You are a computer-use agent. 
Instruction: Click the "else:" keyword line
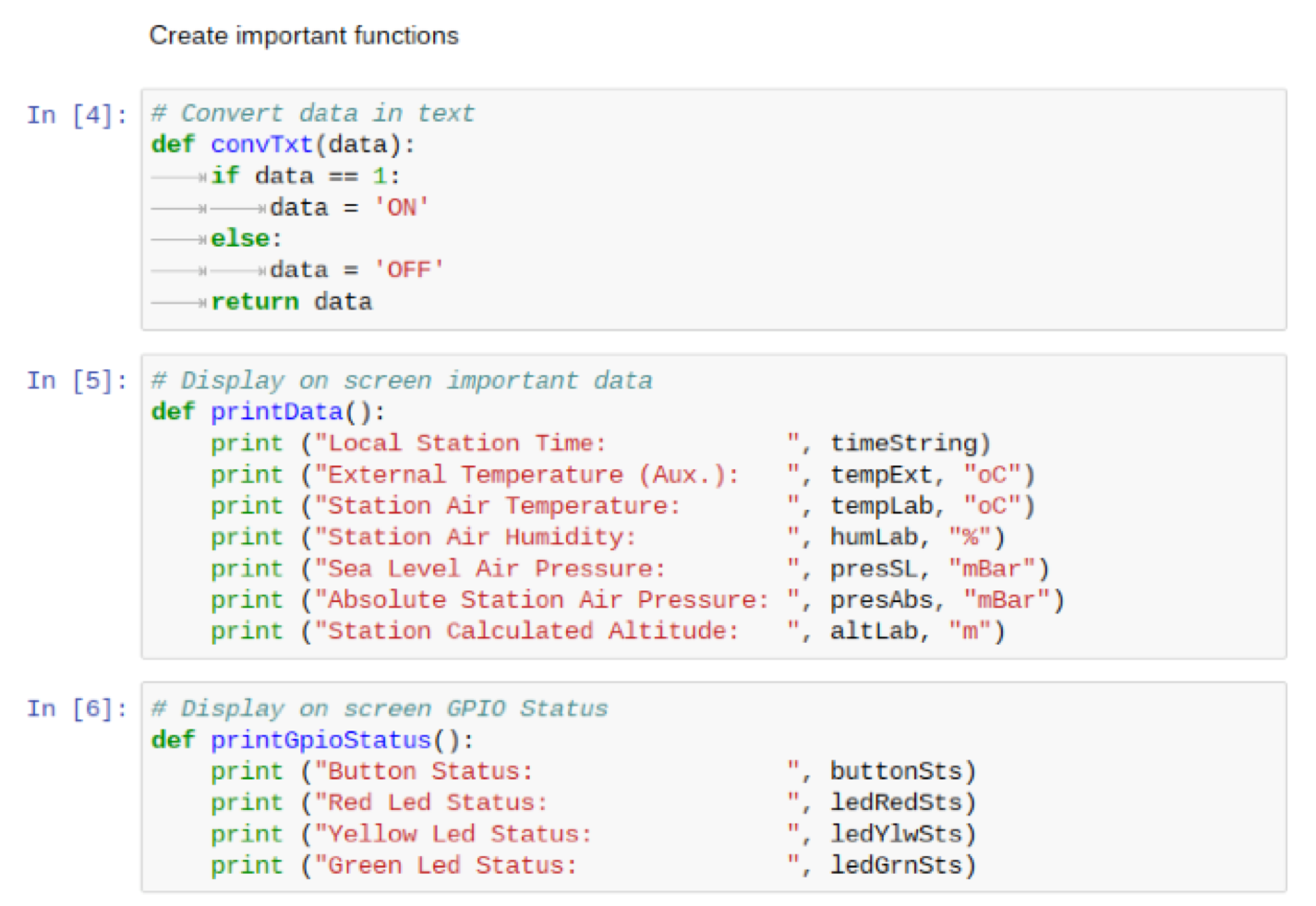click(246, 239)
